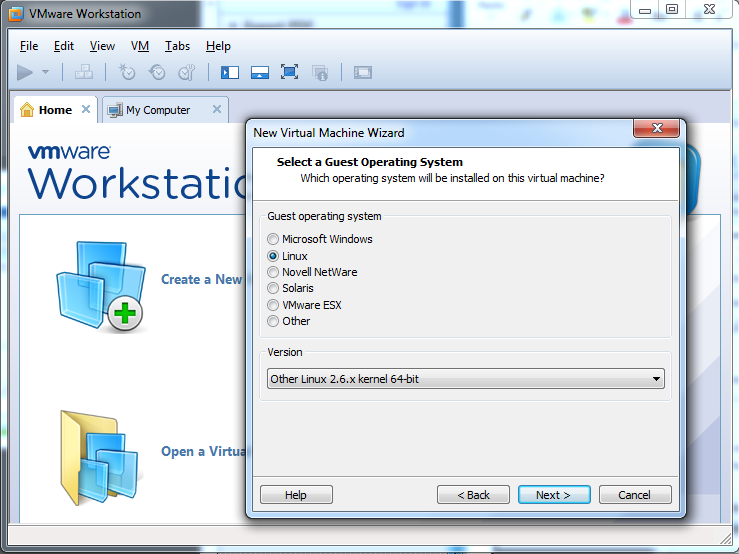Switch to the Home tab
Image resolution: width=739 pixels, height=554 pixels.
pos(56,110)
